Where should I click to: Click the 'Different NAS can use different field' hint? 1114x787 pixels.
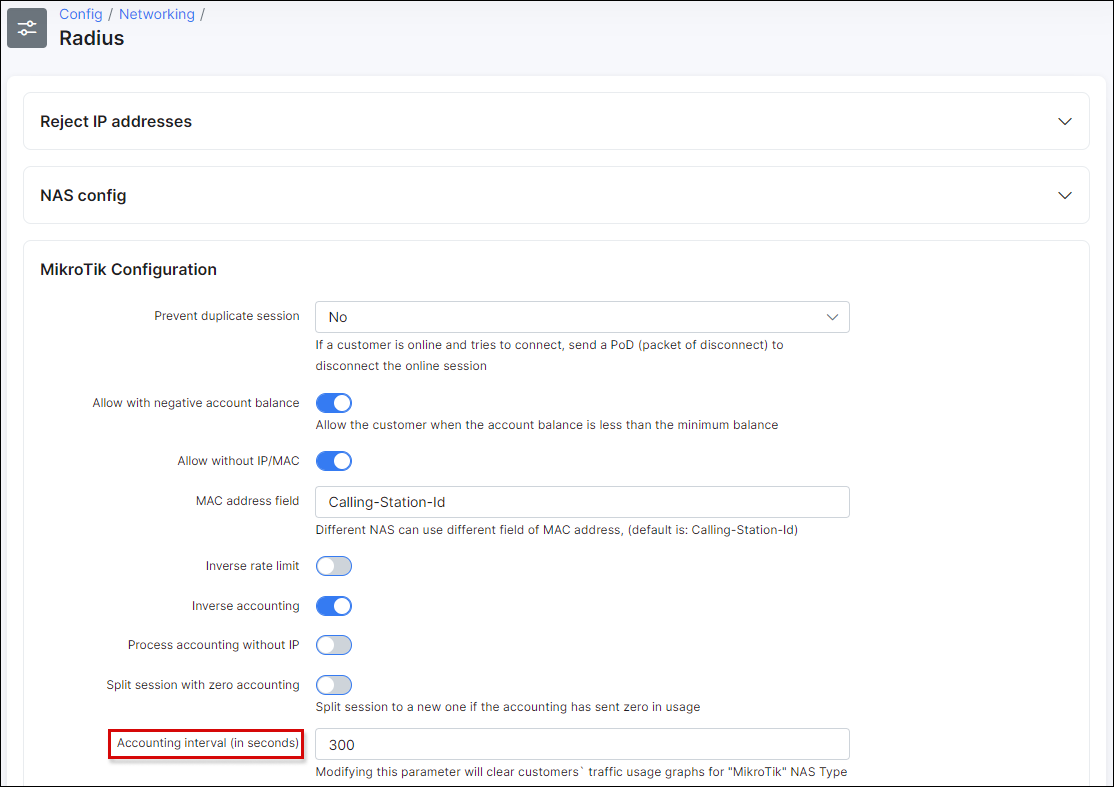(x=556, y=530)
